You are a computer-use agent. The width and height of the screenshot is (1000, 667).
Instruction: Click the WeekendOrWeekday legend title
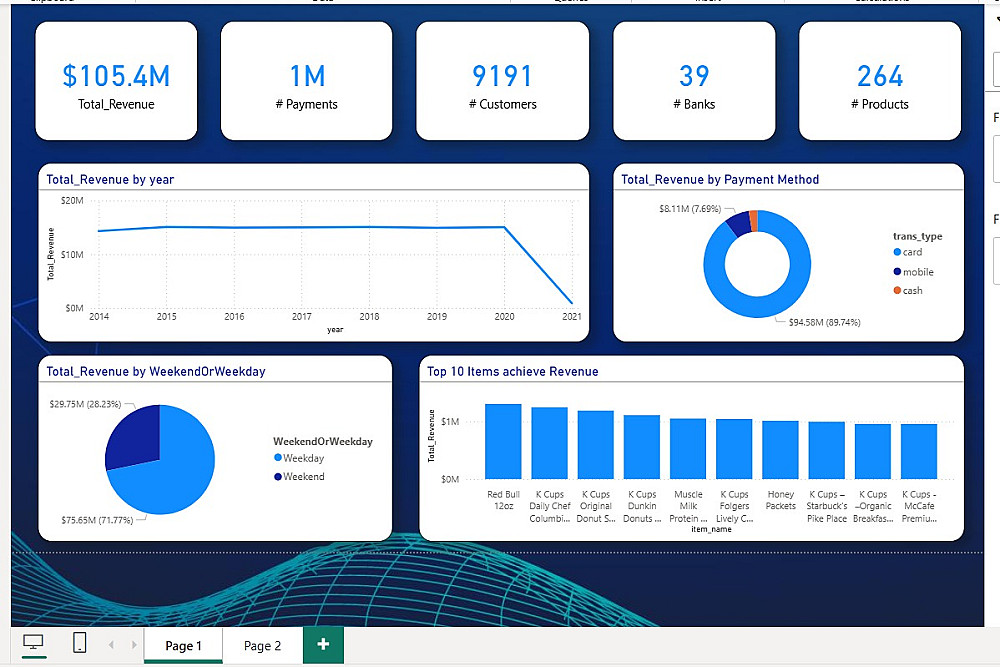tap(323, 441)
